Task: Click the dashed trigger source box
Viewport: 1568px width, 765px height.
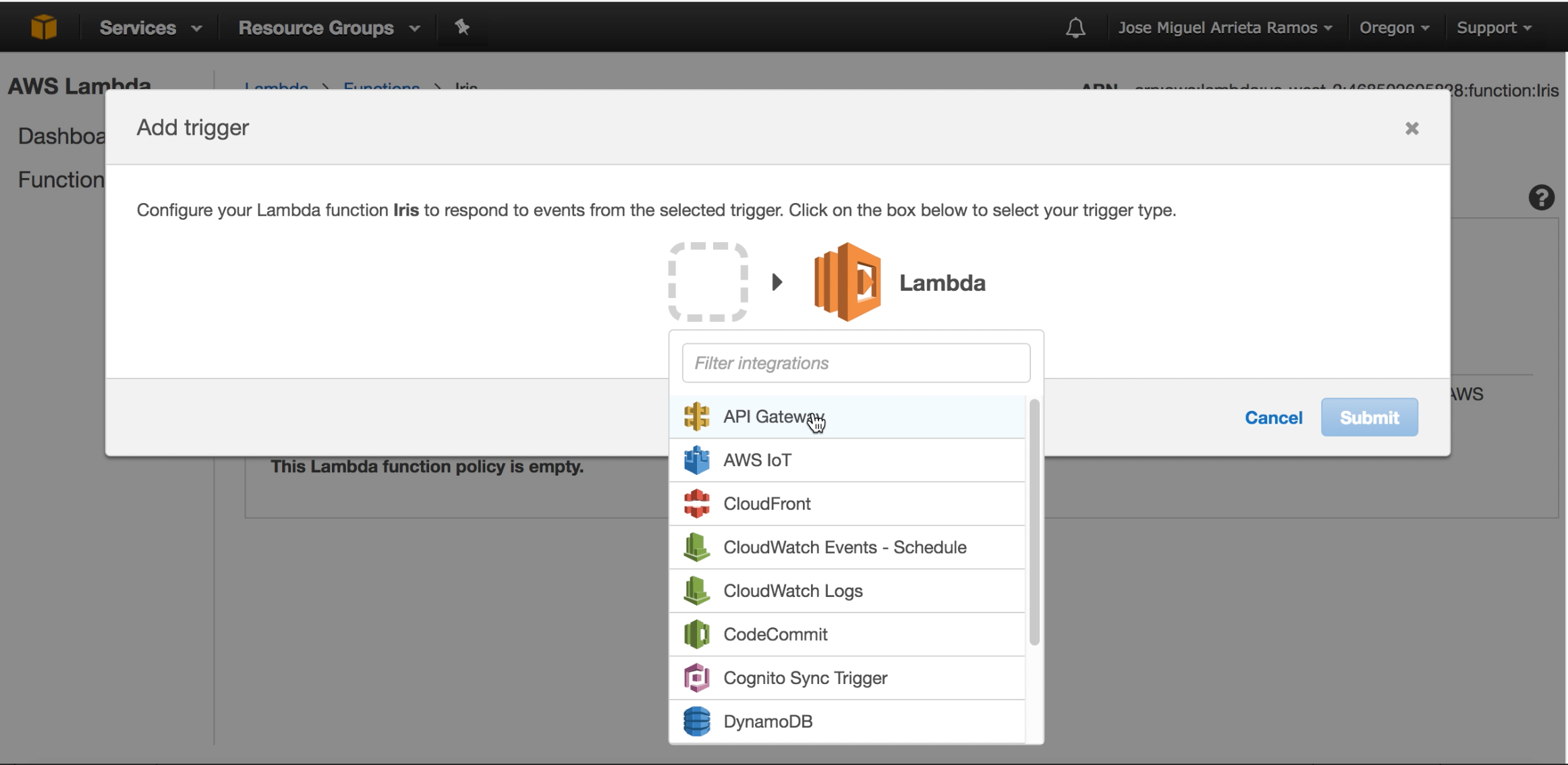Action: (707, 281)
